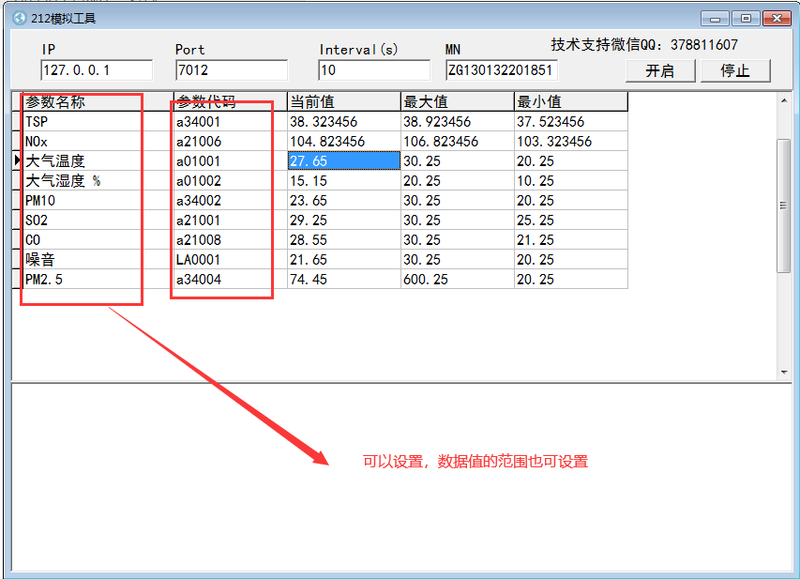Click the row header of the PM2.5 row
The width and height of the screenshot is (800, 579).
[x=17, y=279]
